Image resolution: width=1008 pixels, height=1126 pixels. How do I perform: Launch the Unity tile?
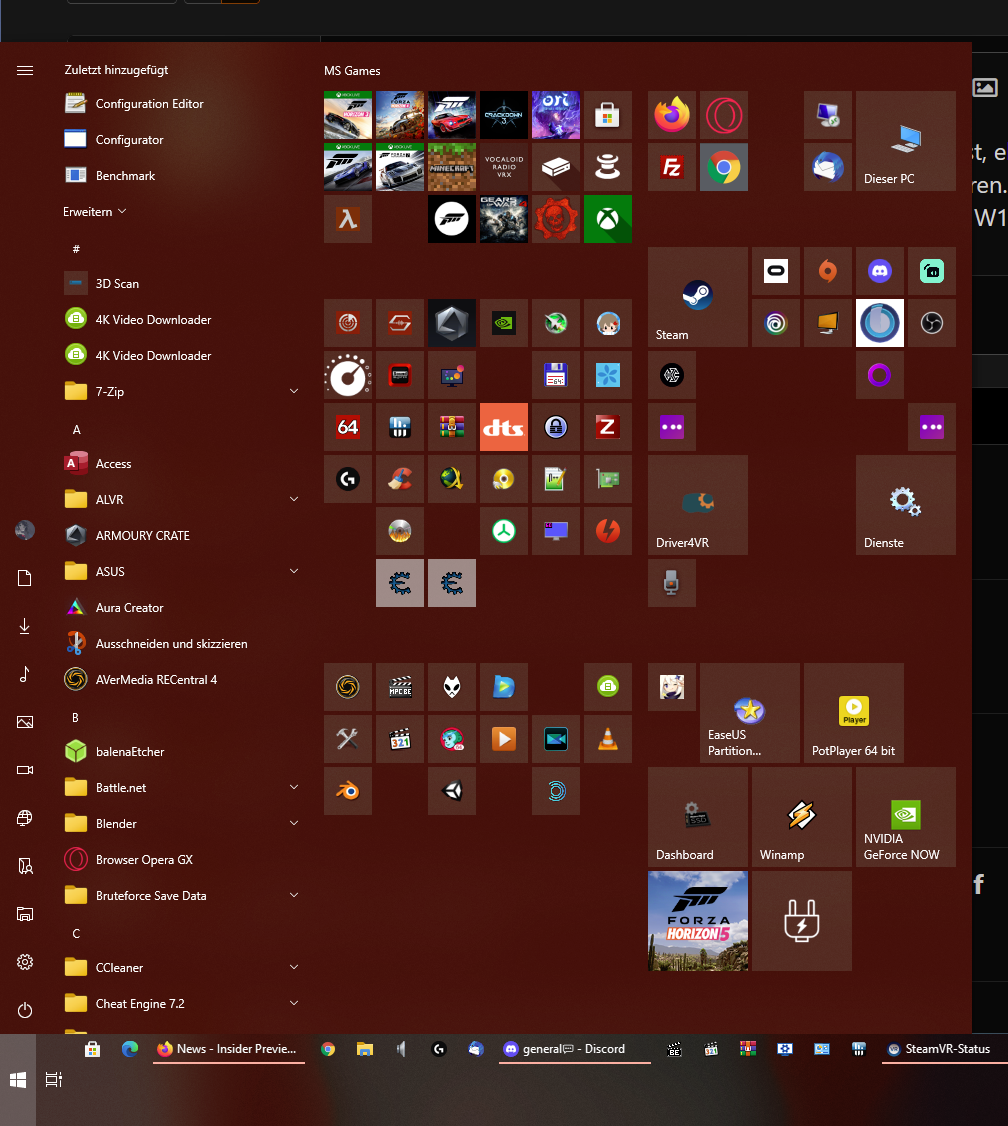452,791
